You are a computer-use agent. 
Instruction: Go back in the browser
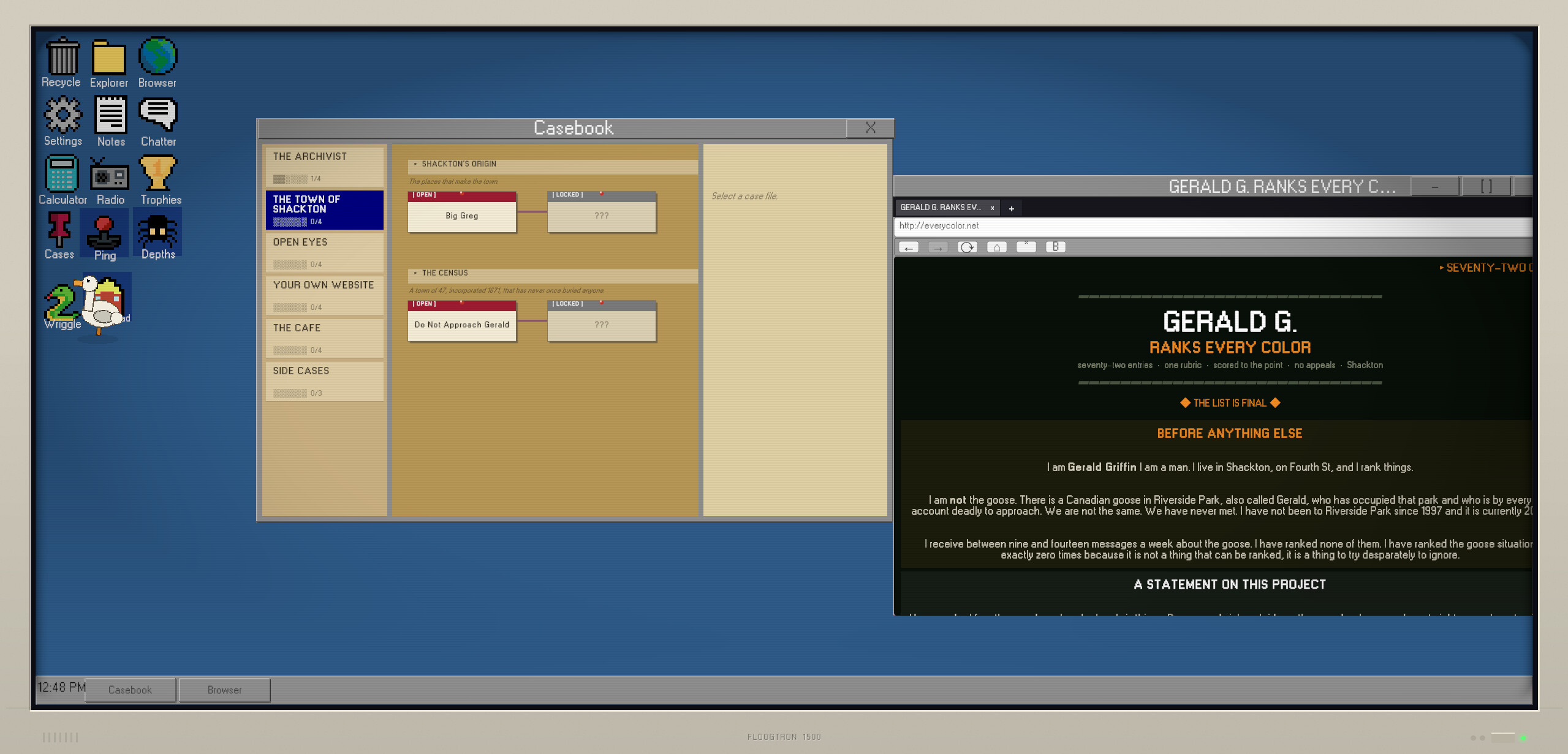909,247
